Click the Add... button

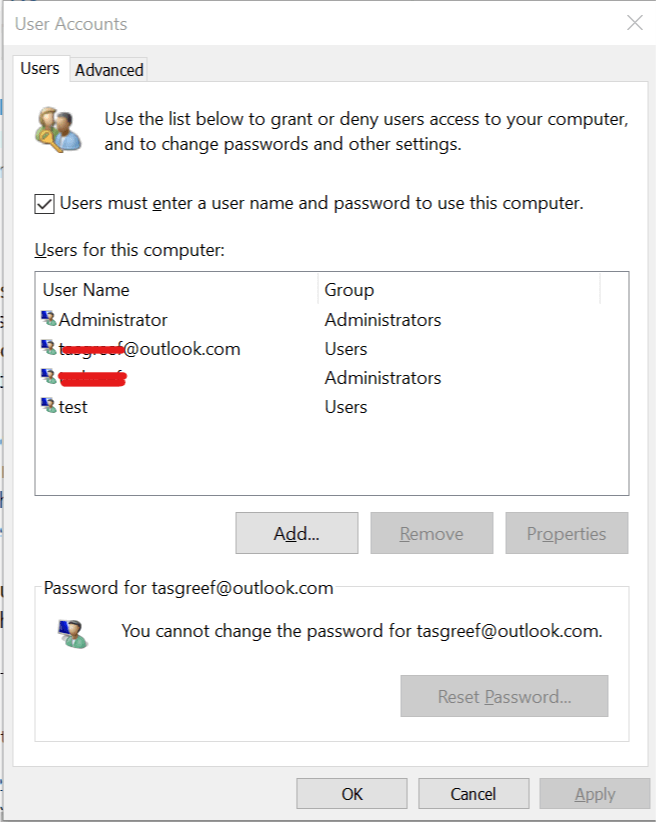pos(297,533)
